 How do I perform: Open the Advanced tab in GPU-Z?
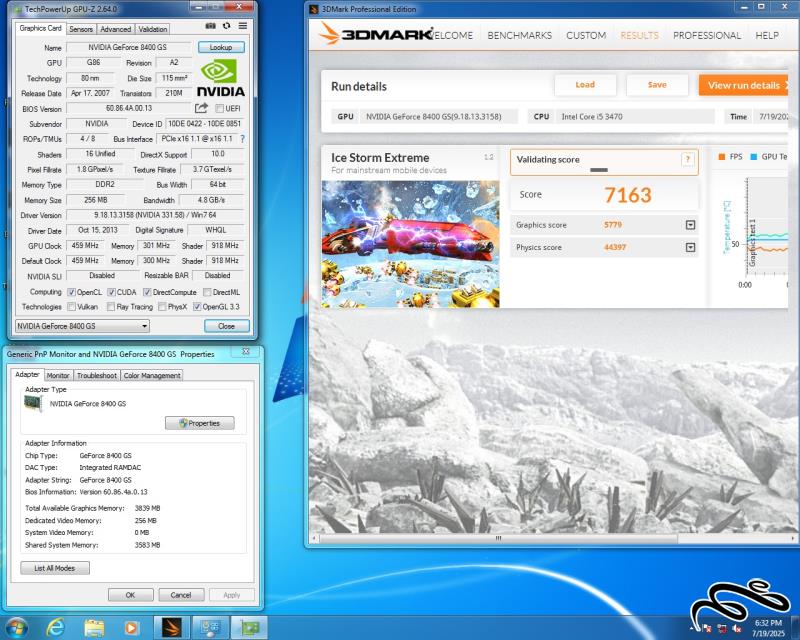pyautogui.click(x=115, y=29)
